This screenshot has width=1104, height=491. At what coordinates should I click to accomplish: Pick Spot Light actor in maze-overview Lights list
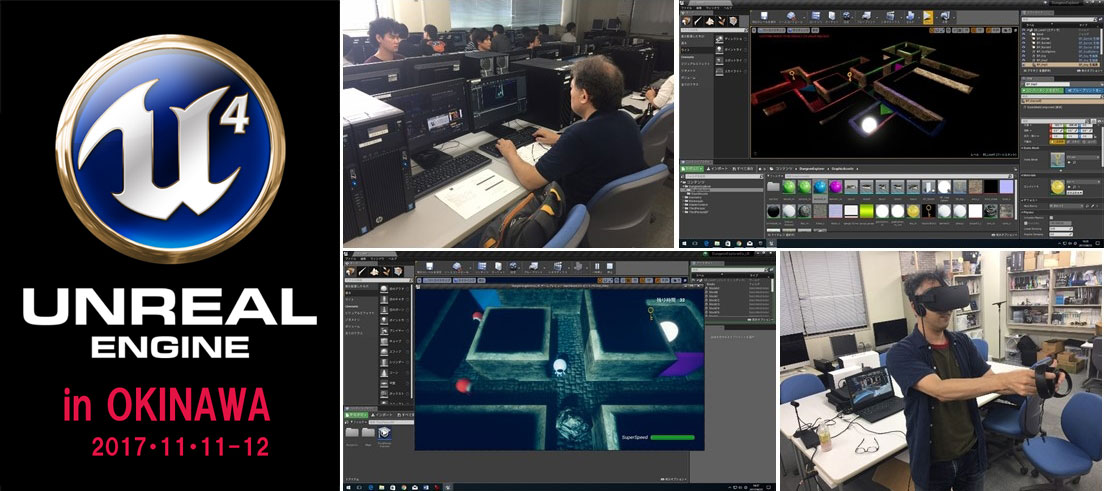pos(730,60)
